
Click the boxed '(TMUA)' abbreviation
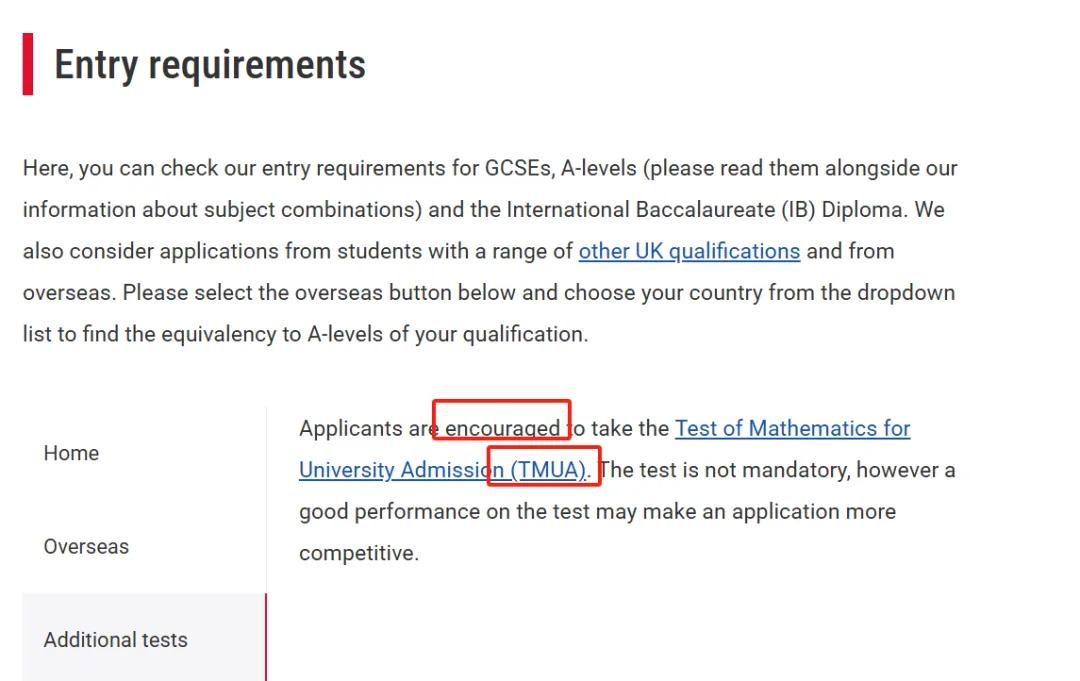tap(548, 470)
